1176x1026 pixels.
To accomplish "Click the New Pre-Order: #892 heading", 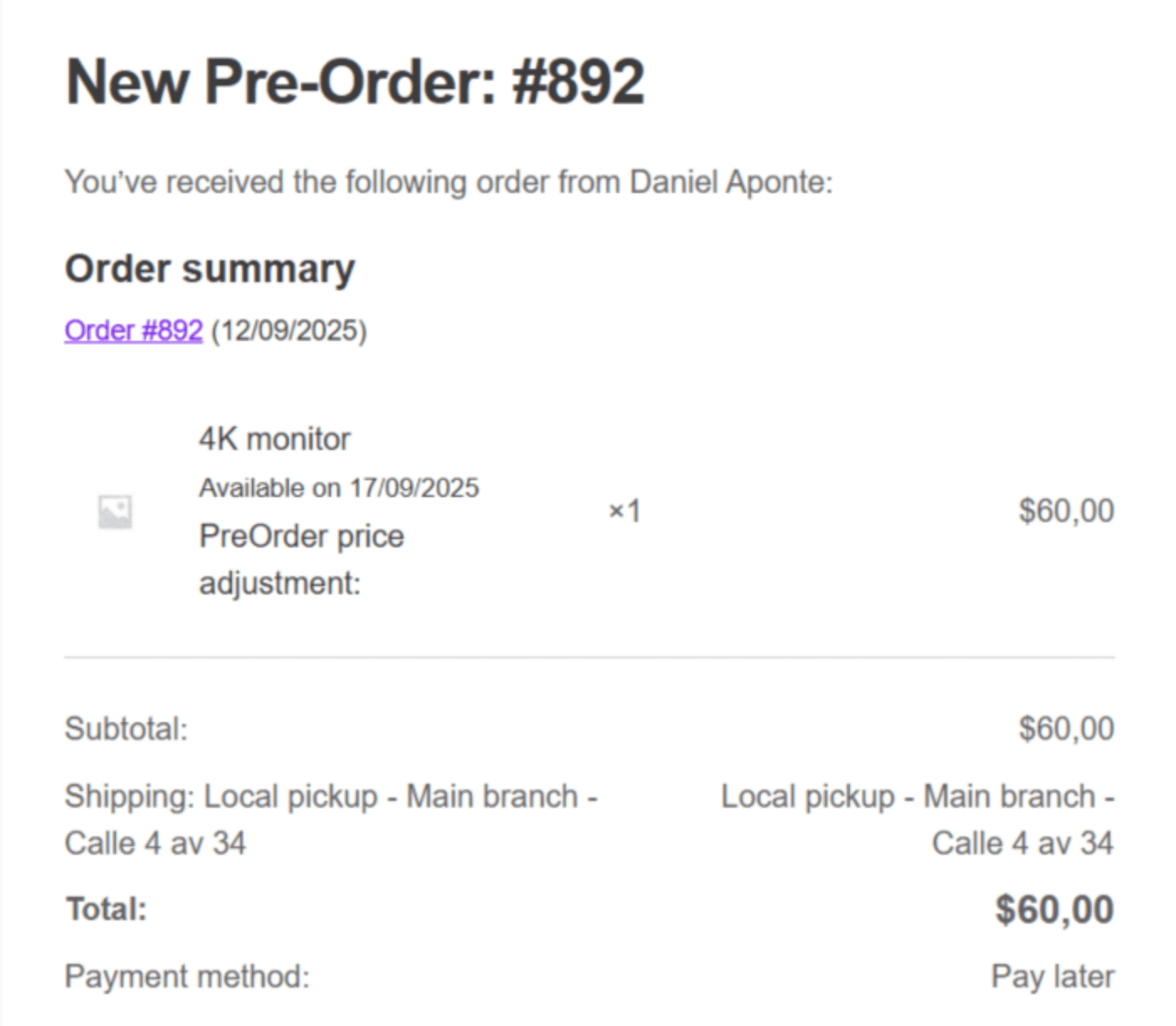I will (354, 82).
